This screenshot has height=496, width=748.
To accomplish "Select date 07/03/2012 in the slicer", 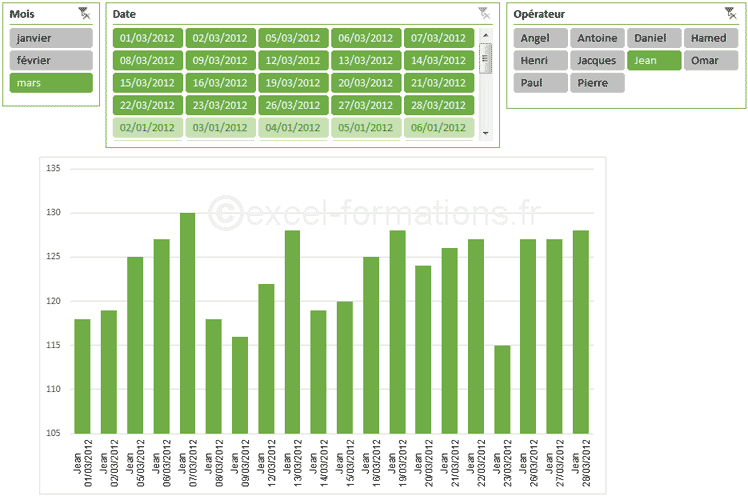I will (439, 38).
